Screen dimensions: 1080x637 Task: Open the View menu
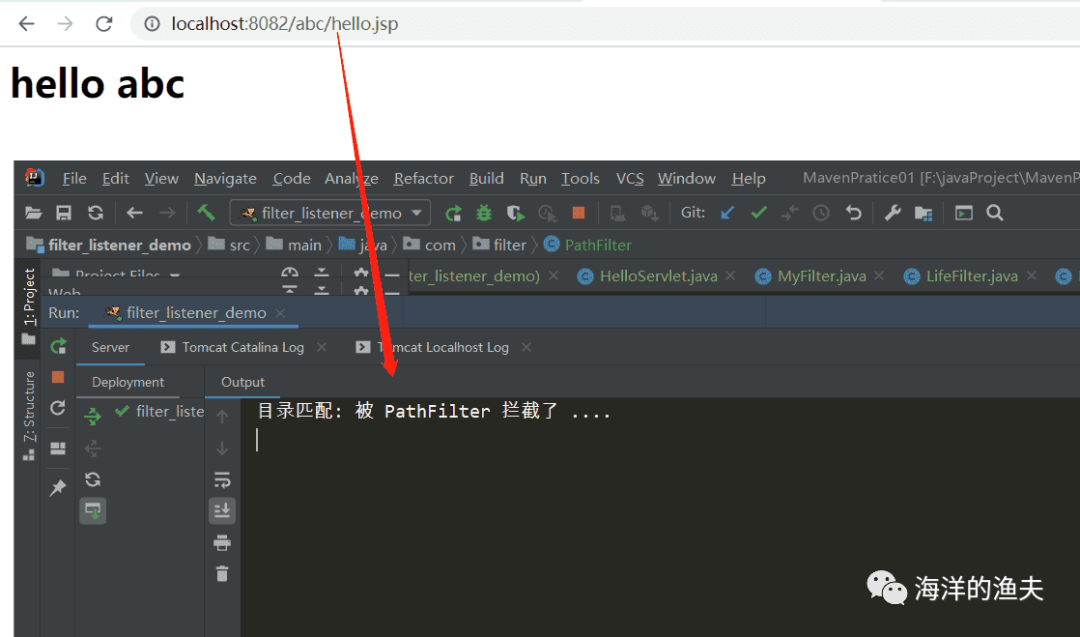(161, 178)
